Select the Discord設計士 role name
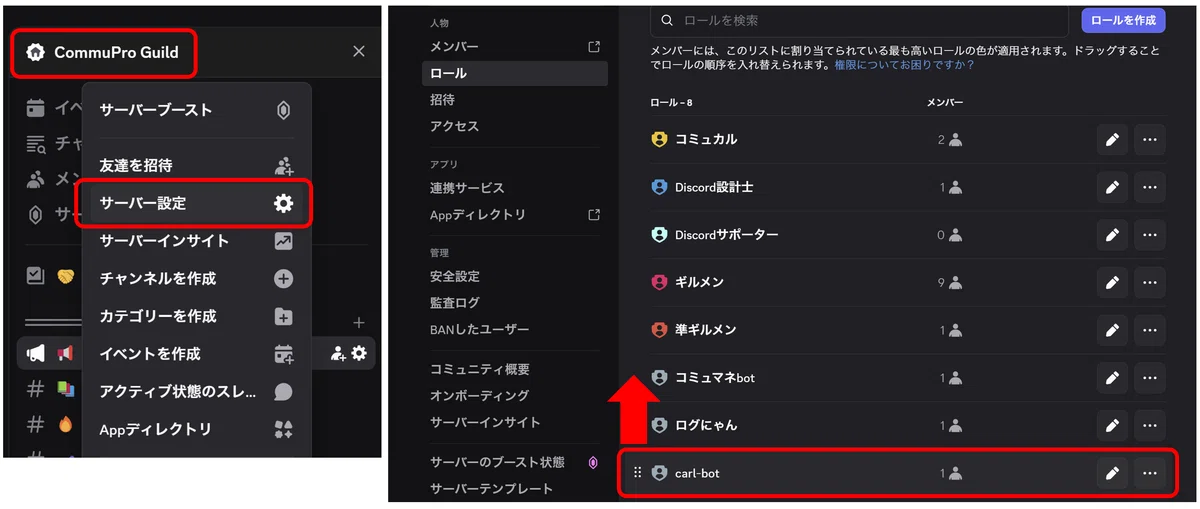This screenshot has width=1200, height=509. pyautogui.click(x=714, y=187)
